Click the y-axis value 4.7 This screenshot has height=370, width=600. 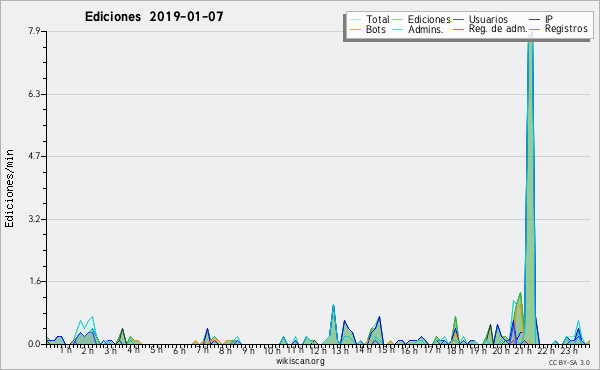click(34, 156)
